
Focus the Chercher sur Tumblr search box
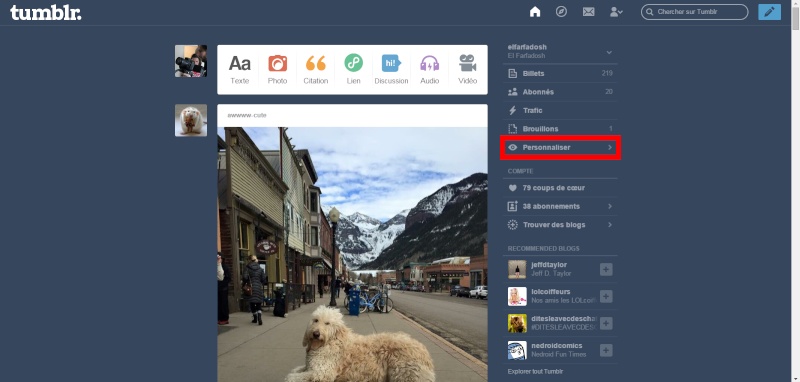[x=694, y=12]
